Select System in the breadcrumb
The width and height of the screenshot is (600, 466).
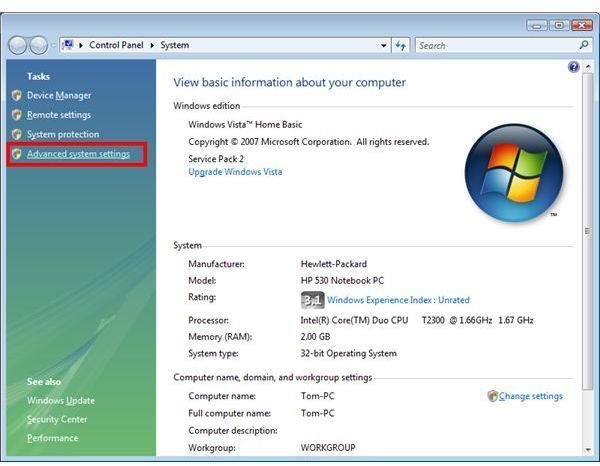(174, 45)
